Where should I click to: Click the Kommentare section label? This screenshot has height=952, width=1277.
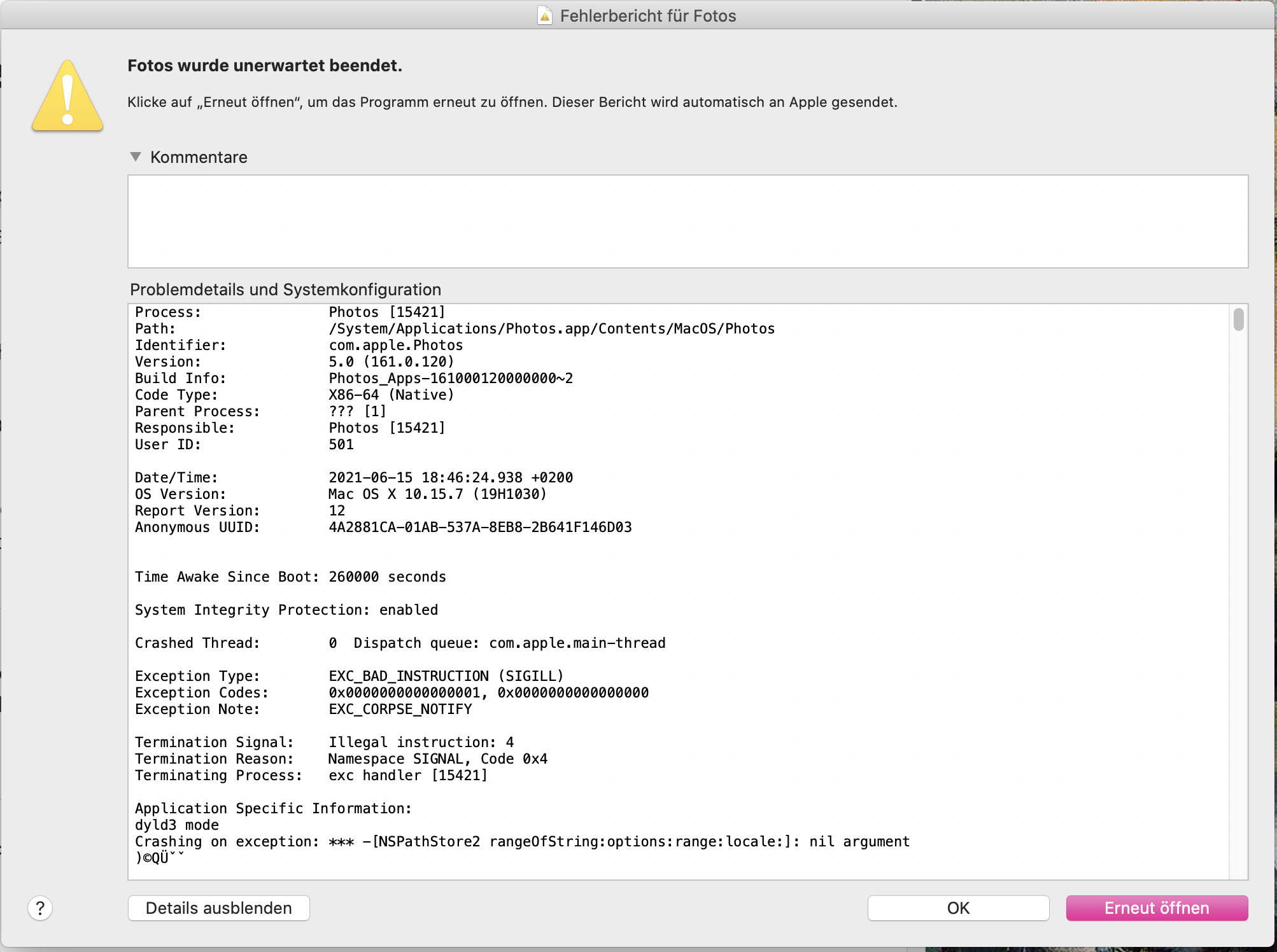199,157
